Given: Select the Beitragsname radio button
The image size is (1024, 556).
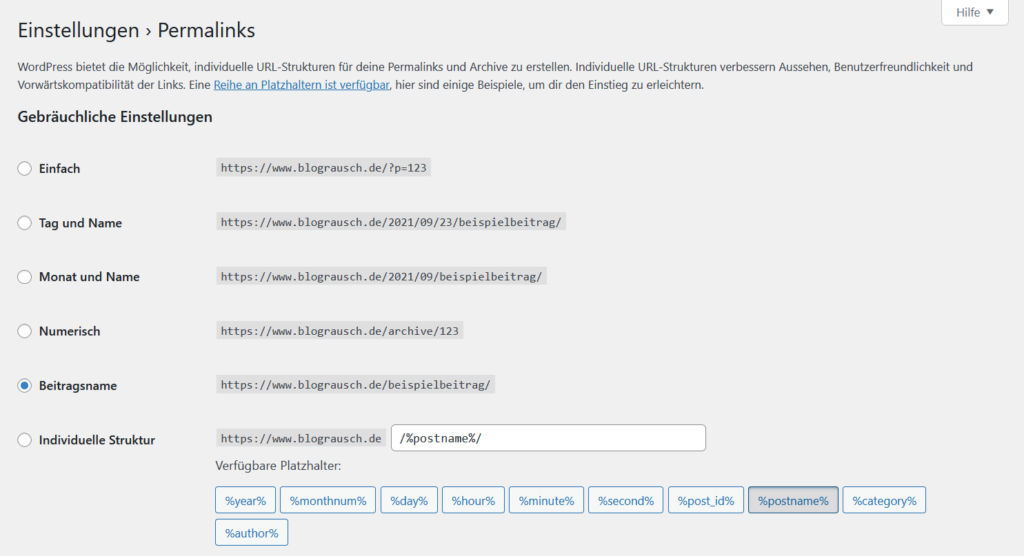Looking at the screenshot, I should tap(24, 385).
